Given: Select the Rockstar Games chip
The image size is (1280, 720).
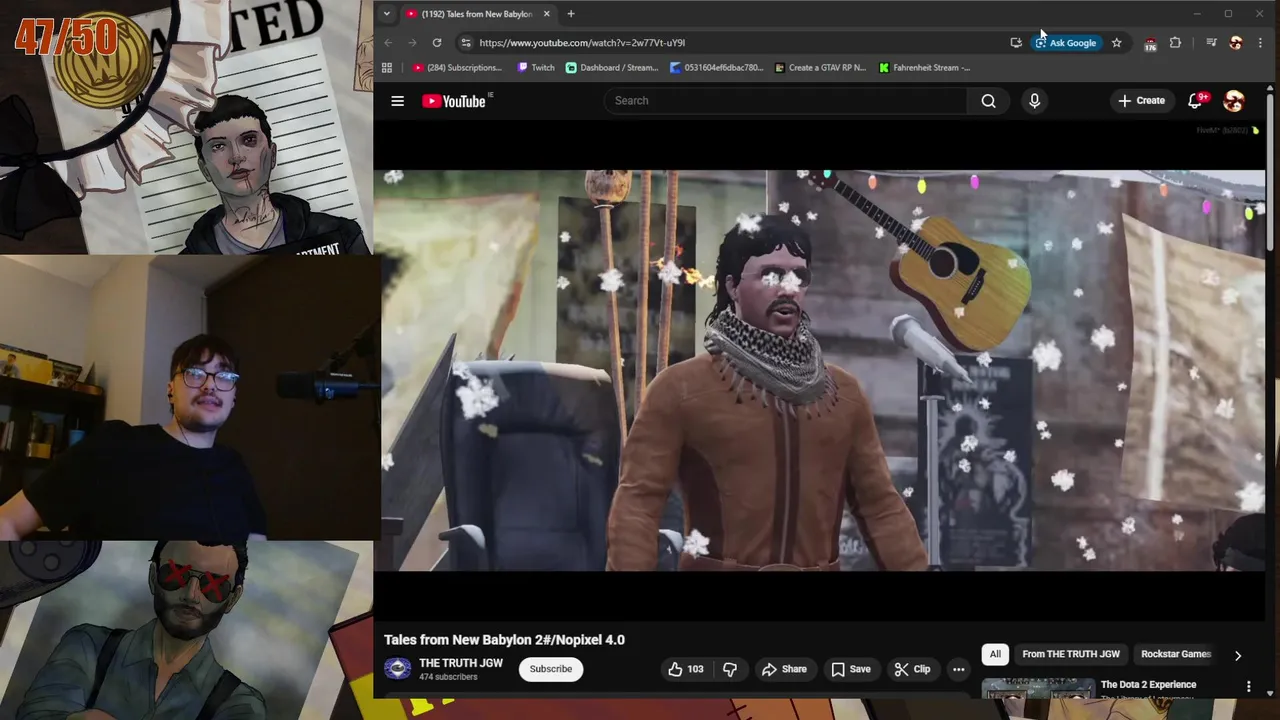Looking at the screenshot, I should 1176,654.
